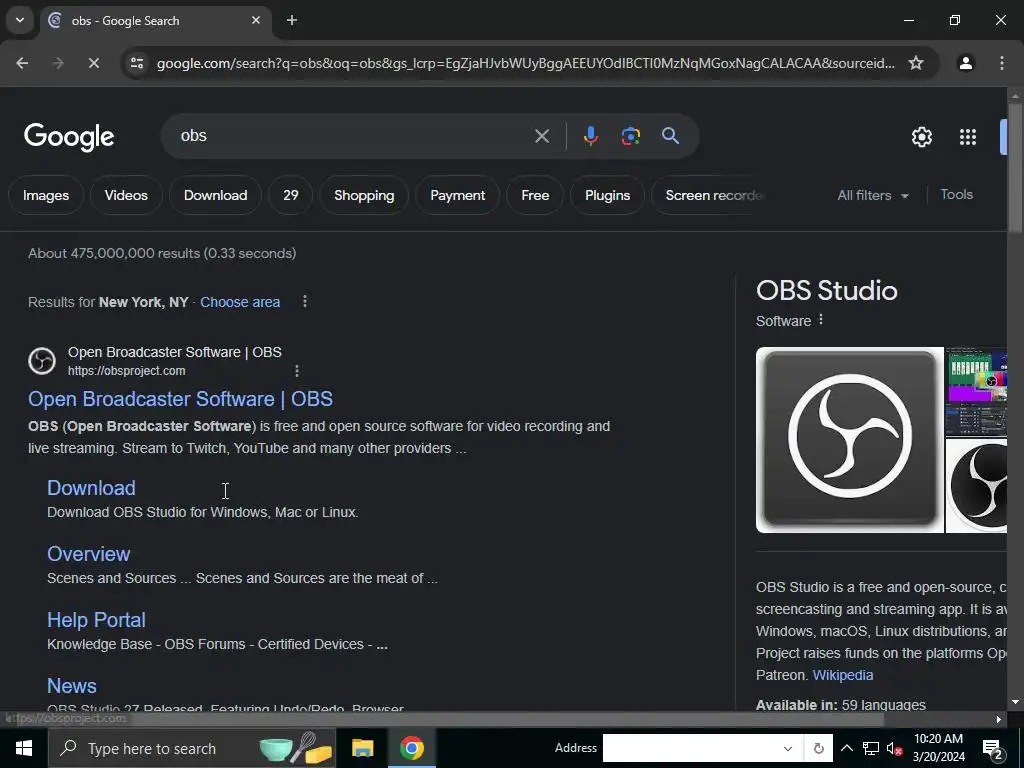Open the search Tools options
This screenshot has width=1024, height=768.
[956, 195]
